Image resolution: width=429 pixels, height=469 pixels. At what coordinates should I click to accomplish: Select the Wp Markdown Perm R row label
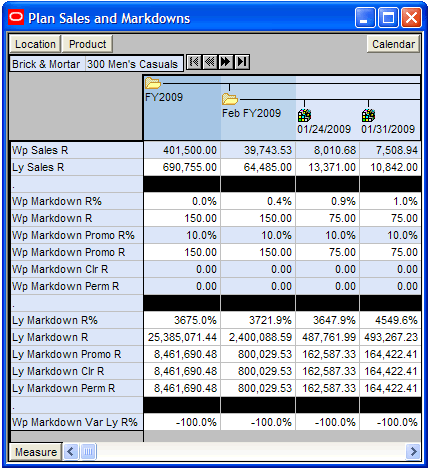(77, 286)
